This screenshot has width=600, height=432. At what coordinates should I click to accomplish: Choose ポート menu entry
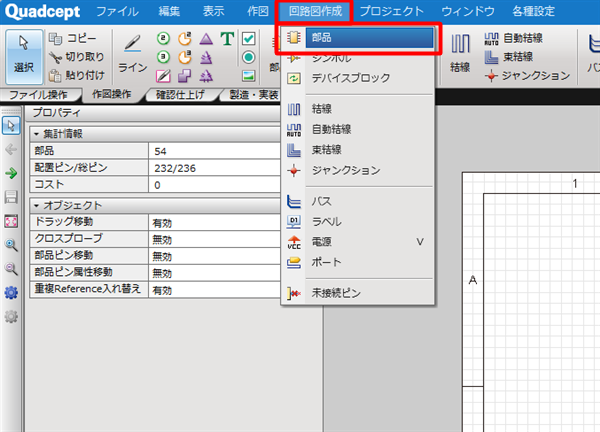(x=359, y=262)
